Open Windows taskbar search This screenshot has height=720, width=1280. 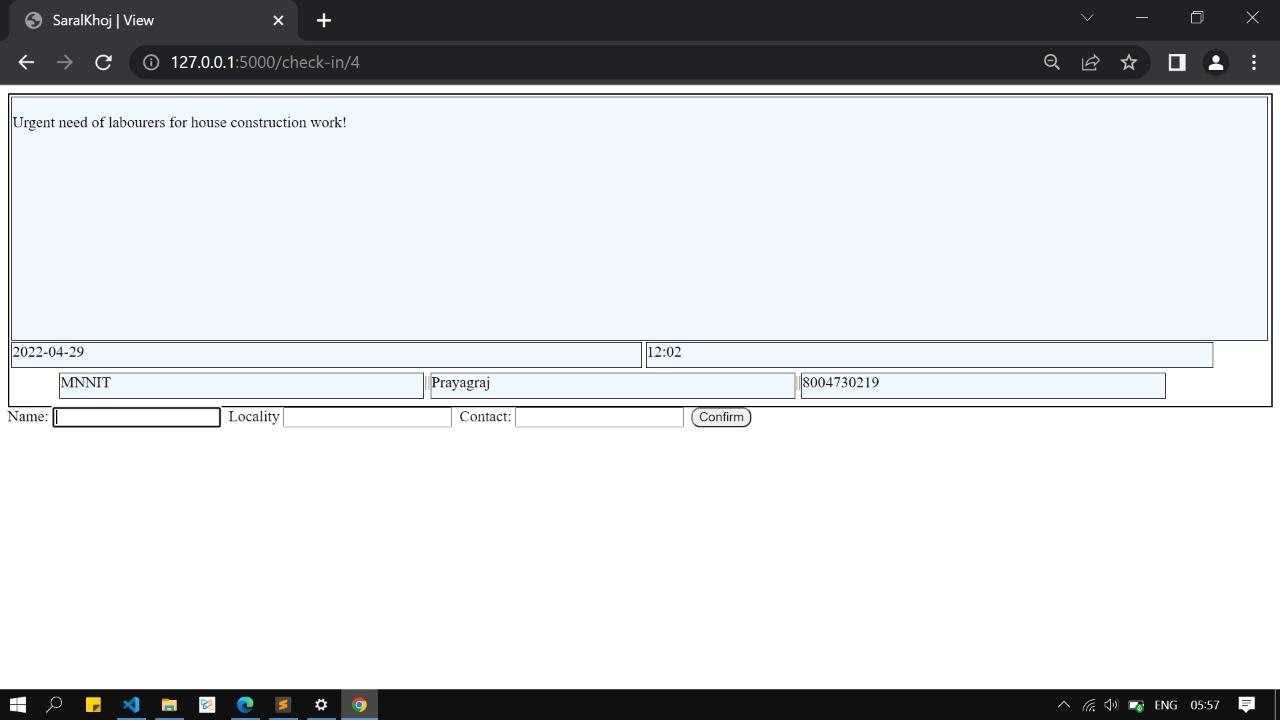pyautogui.click(x=55, y=705)
